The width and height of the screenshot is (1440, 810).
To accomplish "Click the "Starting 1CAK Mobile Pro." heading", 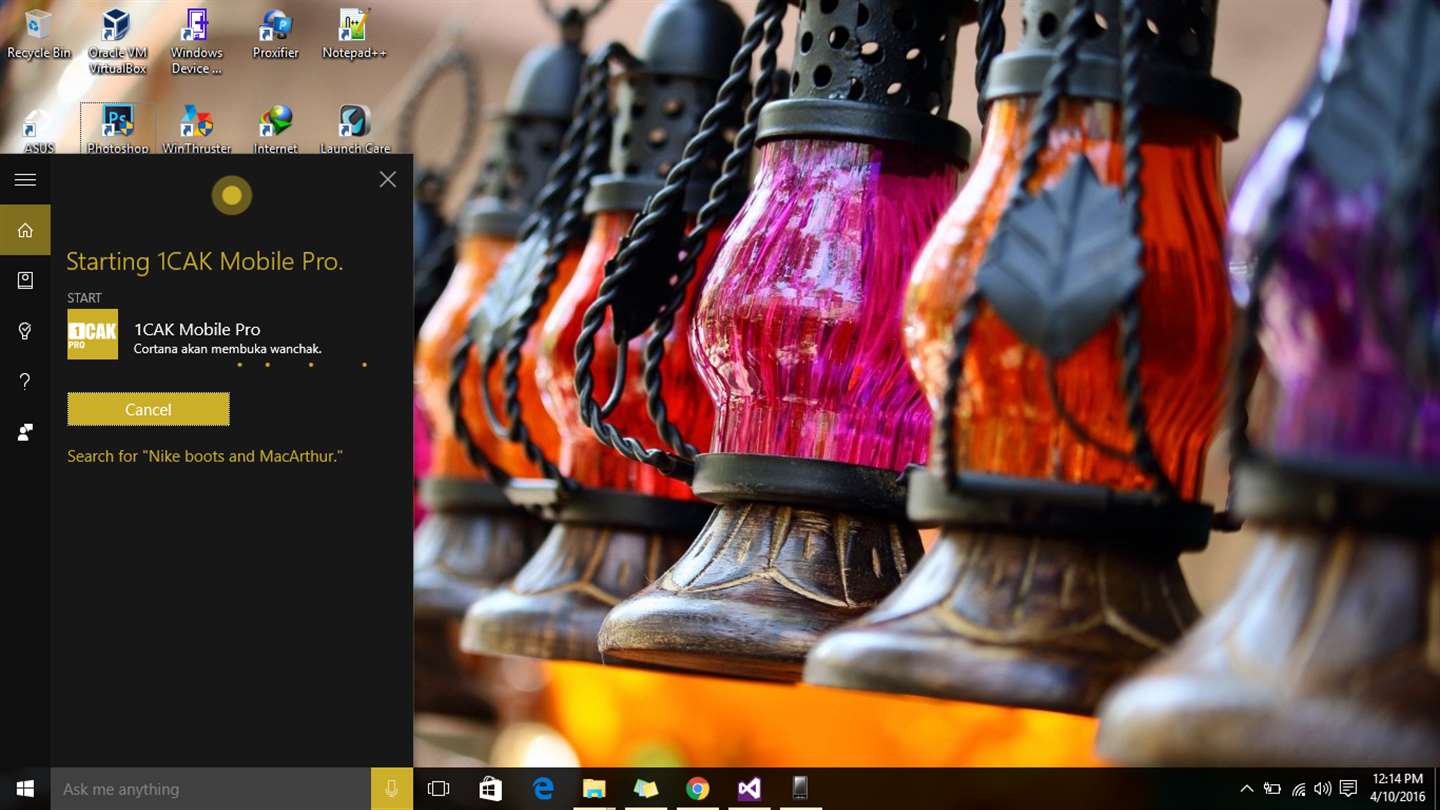I will point(204,262).
